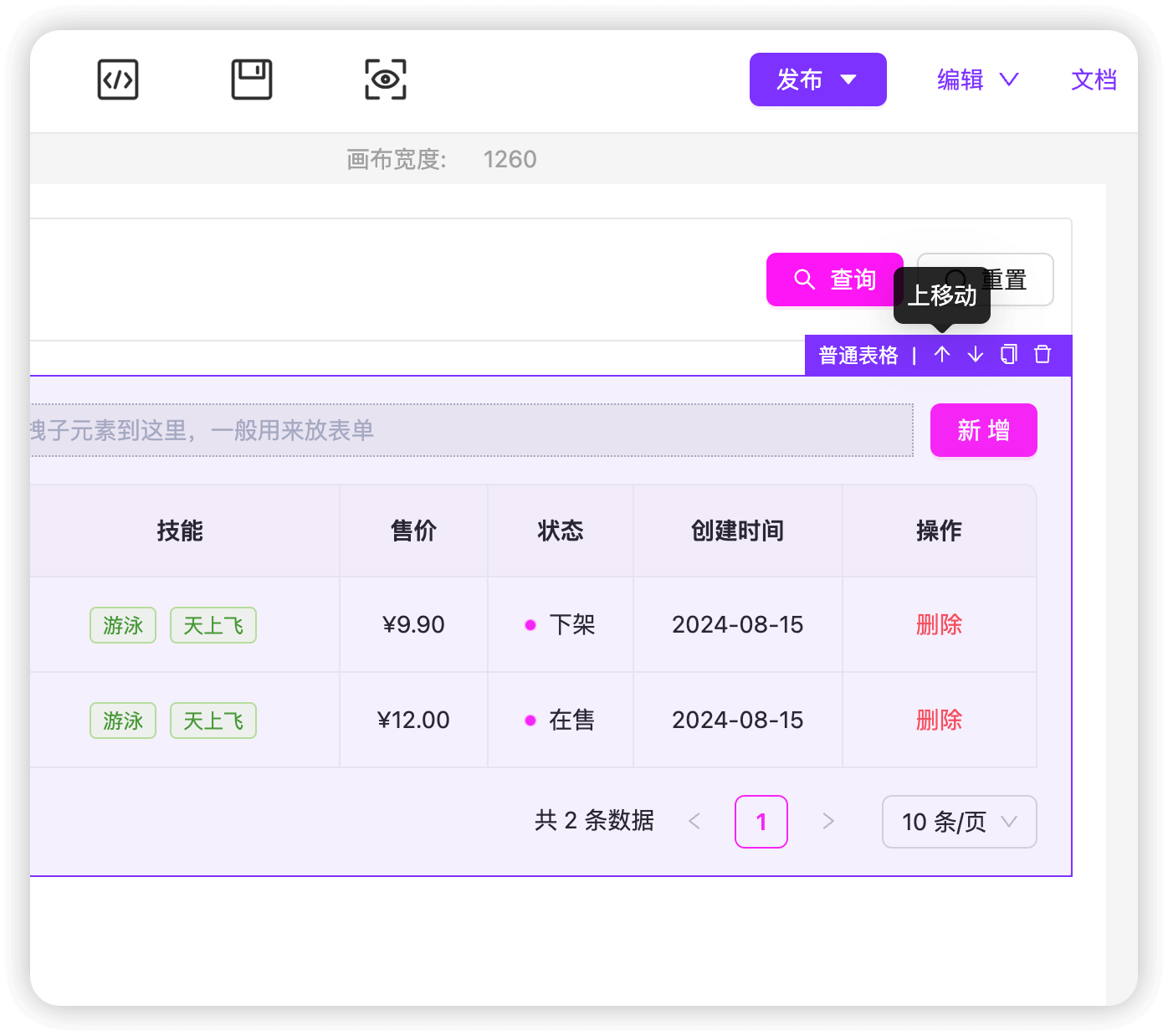Click the 在售 status cell
This screenshot has height=1036, width=1168.
tap(561, 720)
